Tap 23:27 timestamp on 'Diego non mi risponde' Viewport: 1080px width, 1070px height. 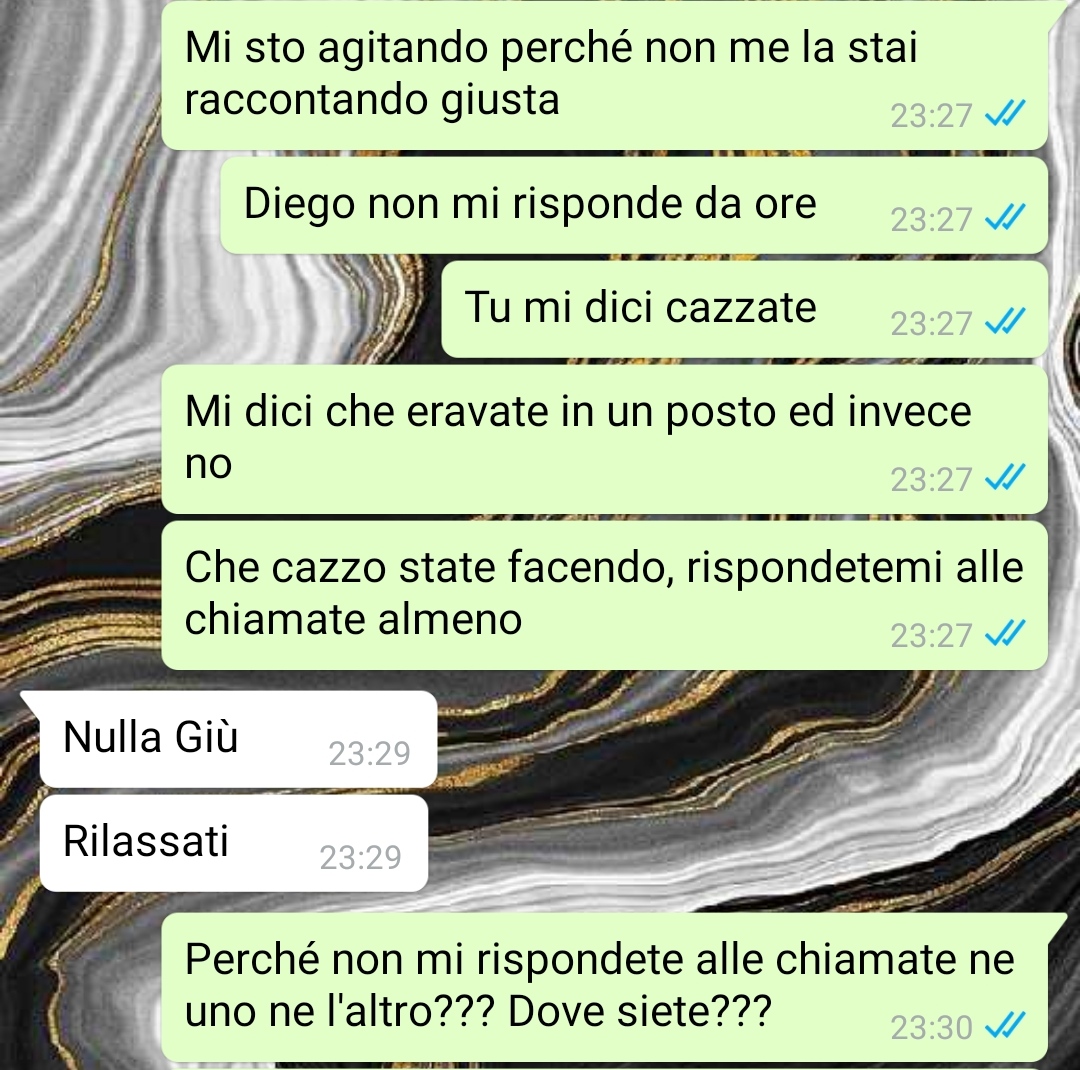[x=931, y=220]
